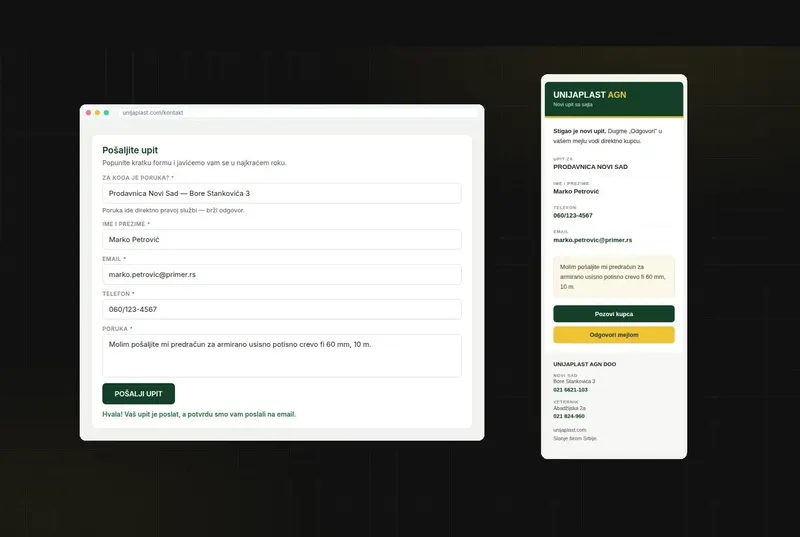Click the "Pozovi kupca" button in the email
This screenshot has width=800, height=537.
[x=614, y=314]
